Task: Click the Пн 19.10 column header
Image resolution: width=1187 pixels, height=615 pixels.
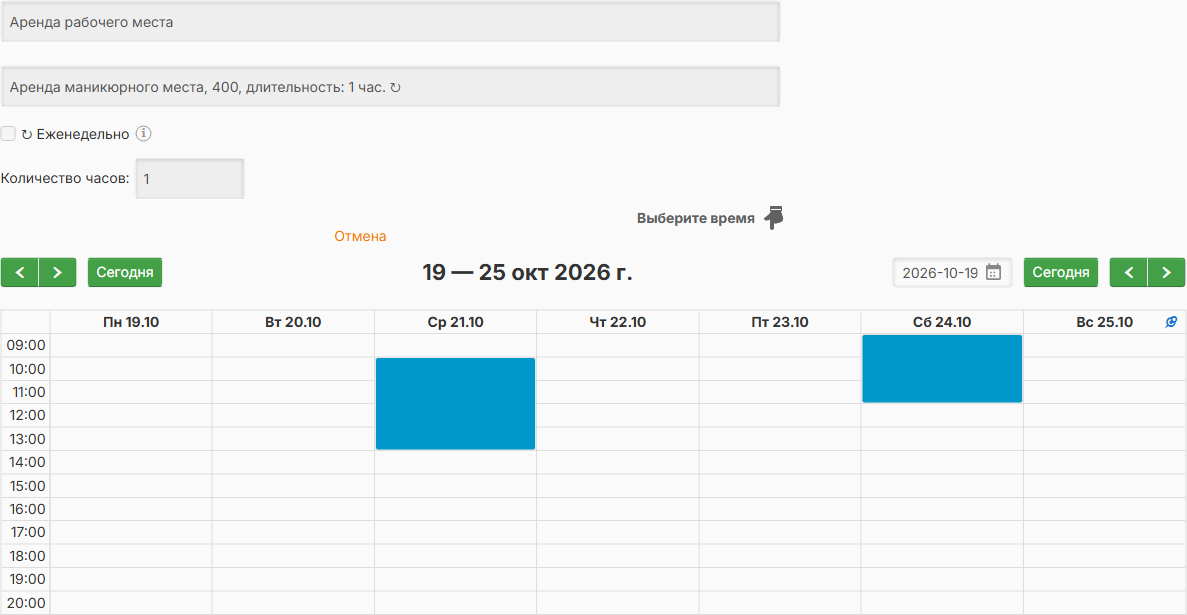Action: tap(131, 322)
